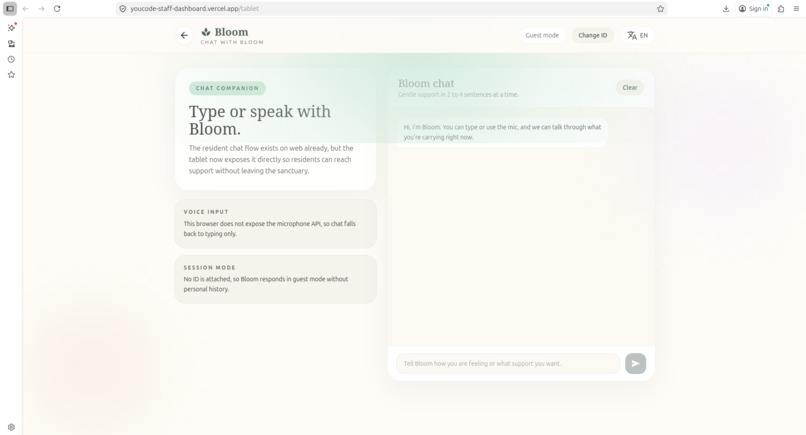Open the bookmarks star sidebar icon
Viewport: 806px width, 435px height.
[11, 75]
